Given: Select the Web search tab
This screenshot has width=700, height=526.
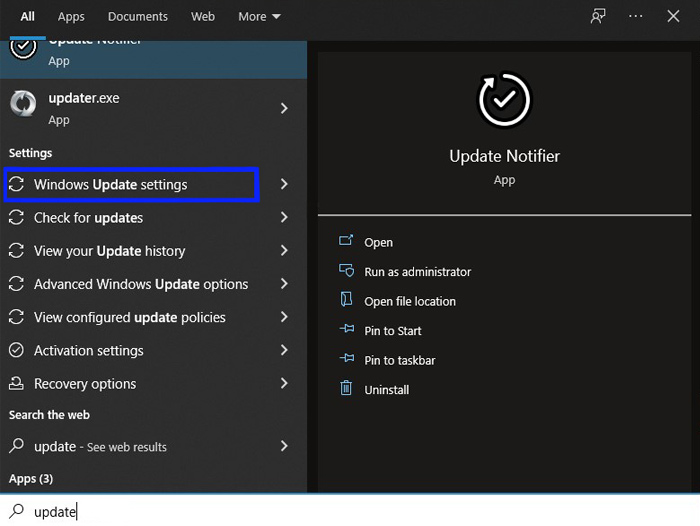Looking at the screenshot, I should [x=203, y=17].
